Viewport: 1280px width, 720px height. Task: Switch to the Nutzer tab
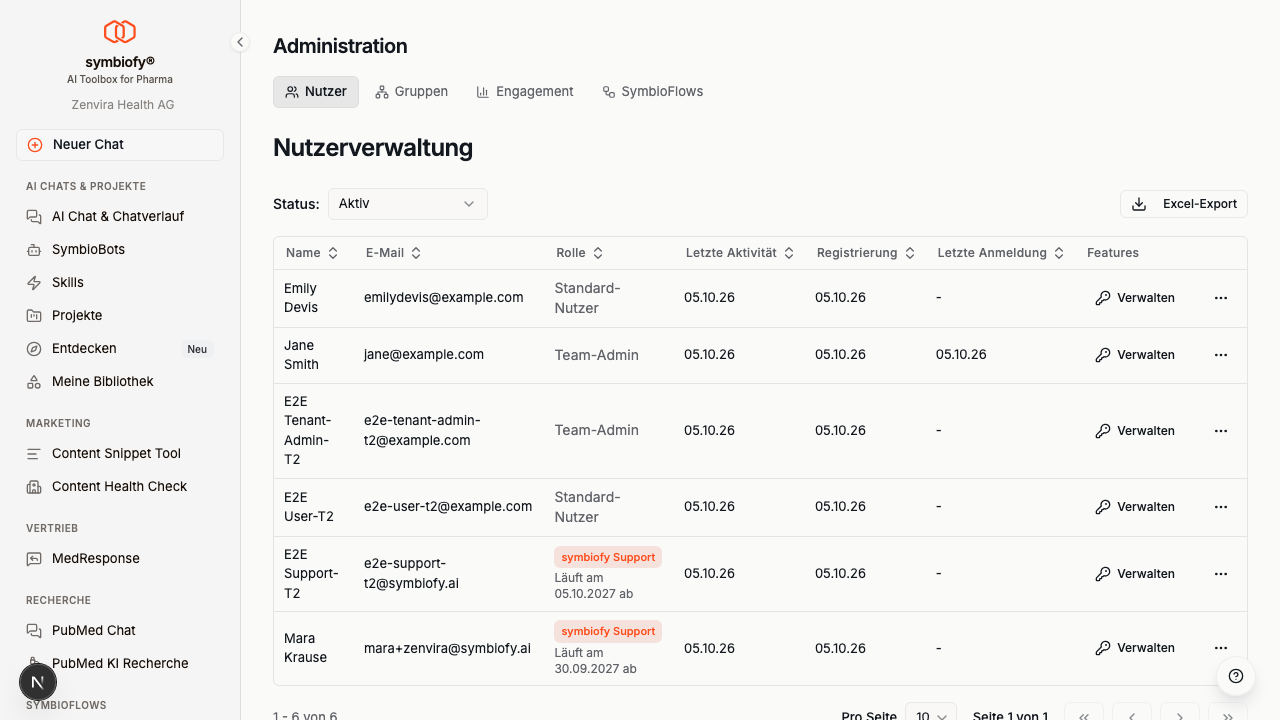[x=316, y=92]
